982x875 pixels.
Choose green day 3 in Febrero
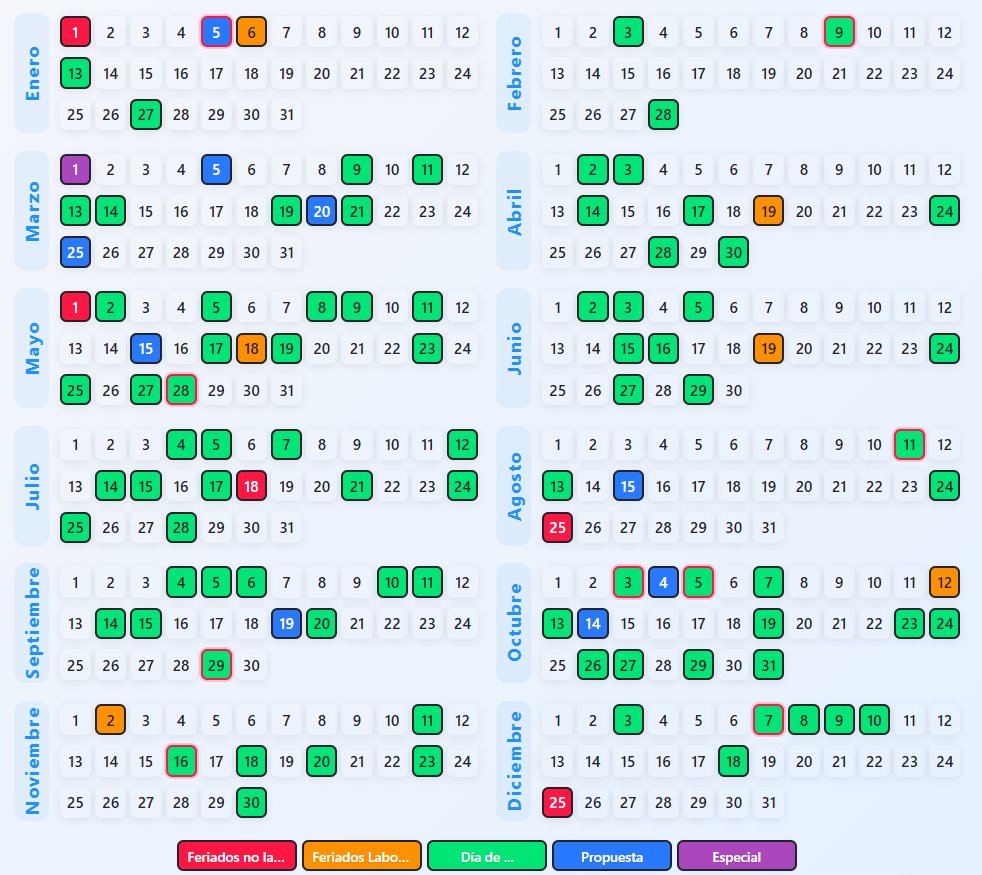(628, 32)
